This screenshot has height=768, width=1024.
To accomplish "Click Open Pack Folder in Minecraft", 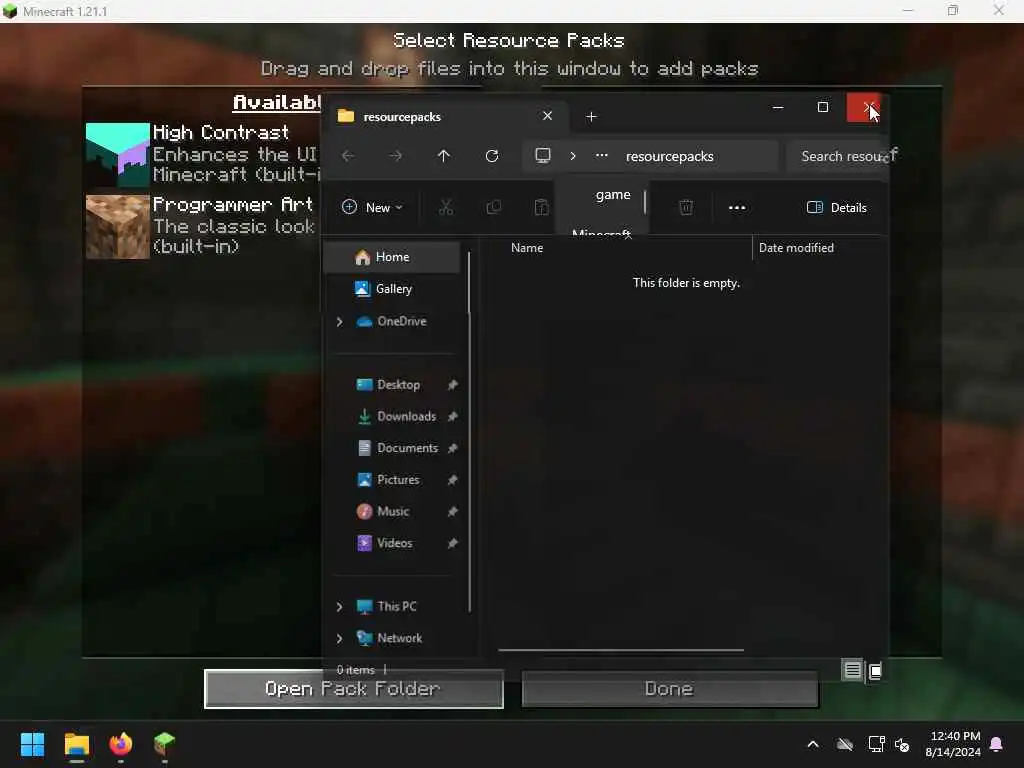I will [353, 689].
